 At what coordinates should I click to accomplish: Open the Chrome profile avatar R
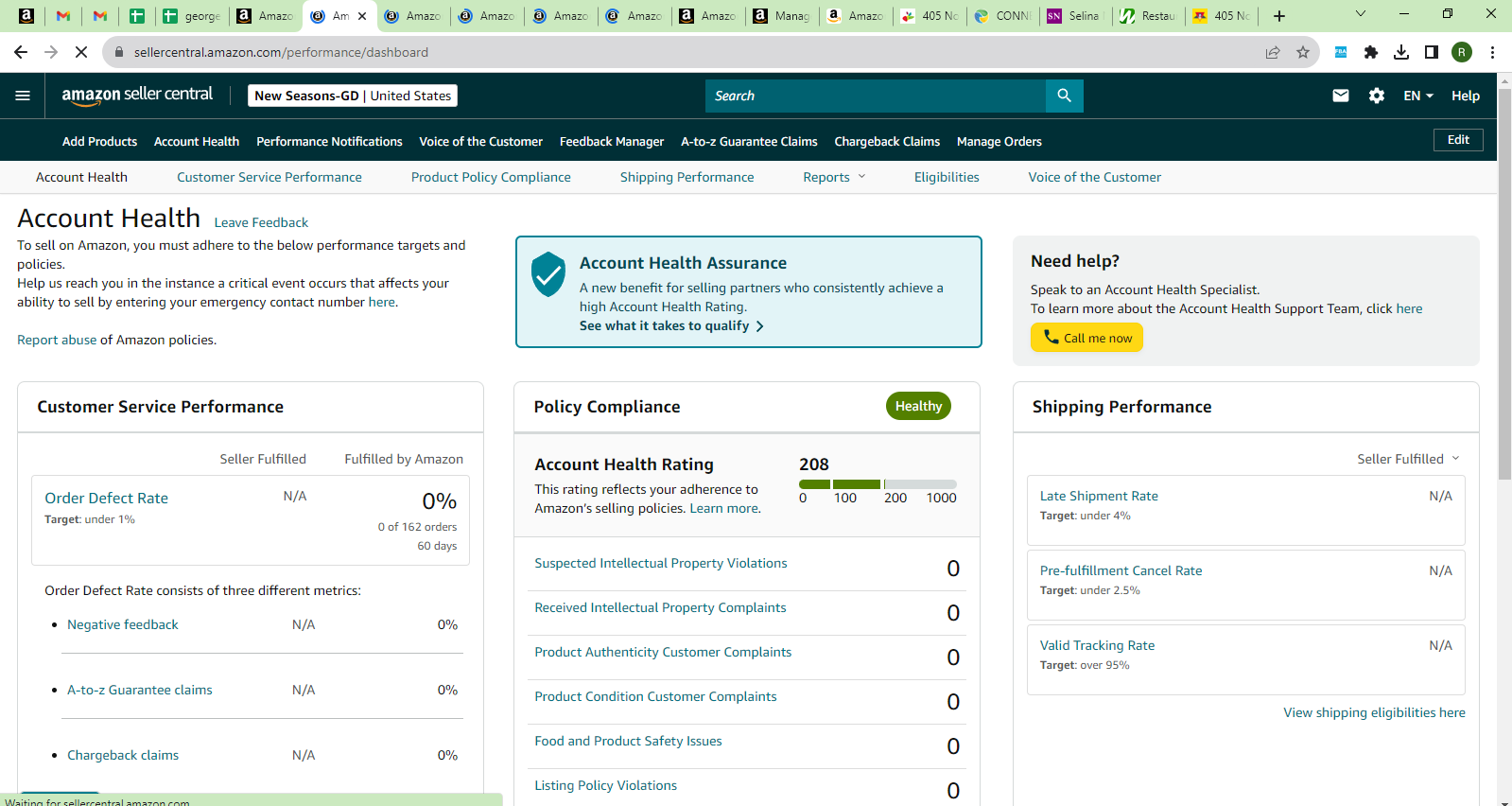[1462, 52]
